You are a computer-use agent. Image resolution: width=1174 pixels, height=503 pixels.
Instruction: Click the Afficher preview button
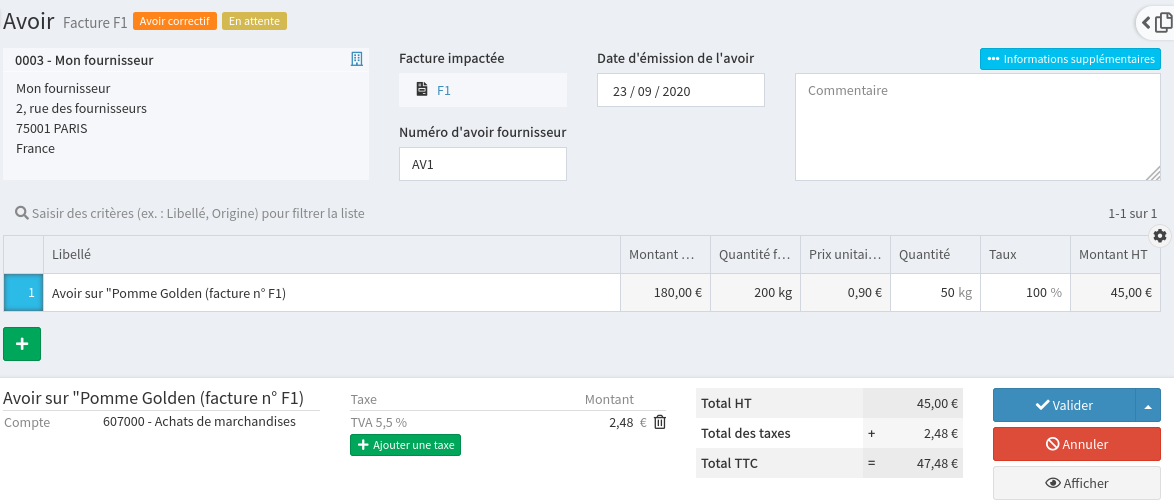point(1076,483)
